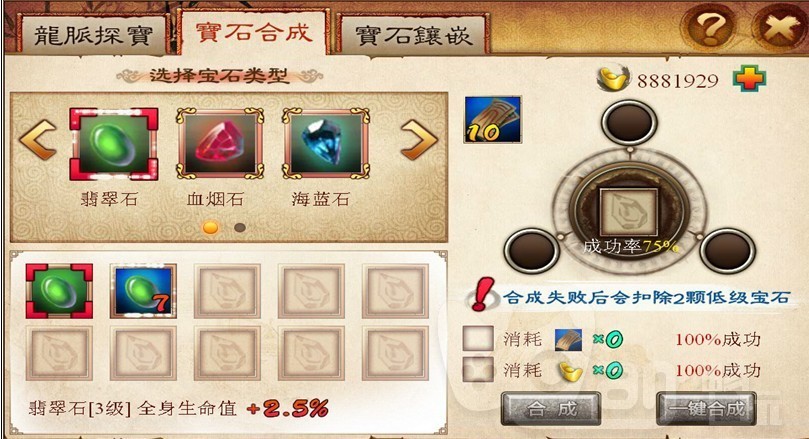Image resolution: width=809 pixels, height=439 pixels.
Task: Show previous gem types with left arrow
Action: point(38,140)
